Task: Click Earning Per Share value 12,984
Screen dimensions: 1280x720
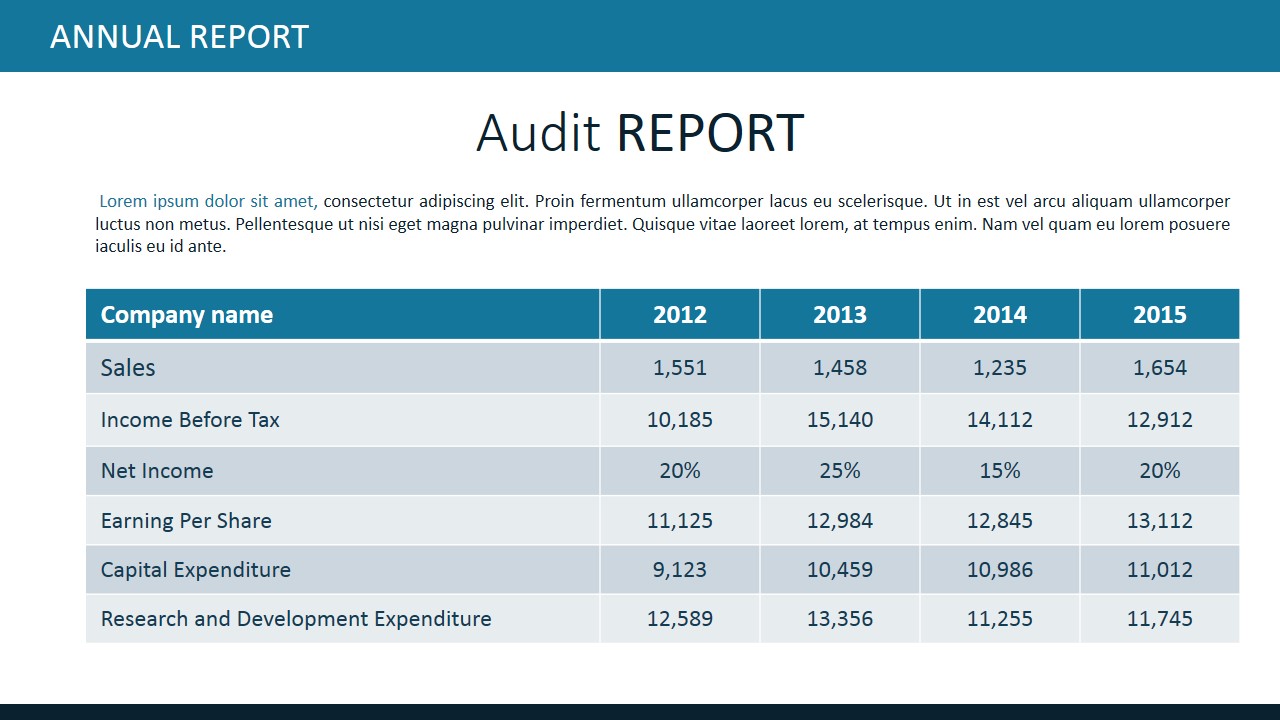Action: (x=840, y=521)
